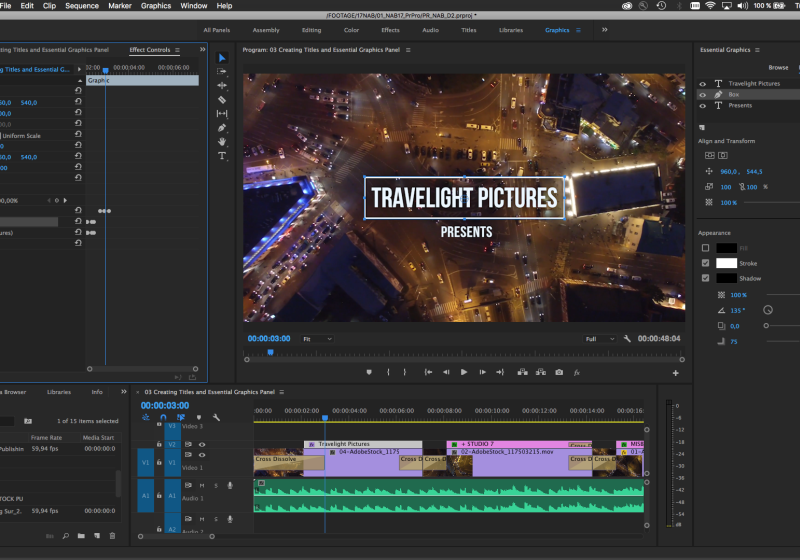The width and height of the screenshot is (800, 560).
Task: Disable the Stroke checkbox
Action: click(x=706, y=263)
